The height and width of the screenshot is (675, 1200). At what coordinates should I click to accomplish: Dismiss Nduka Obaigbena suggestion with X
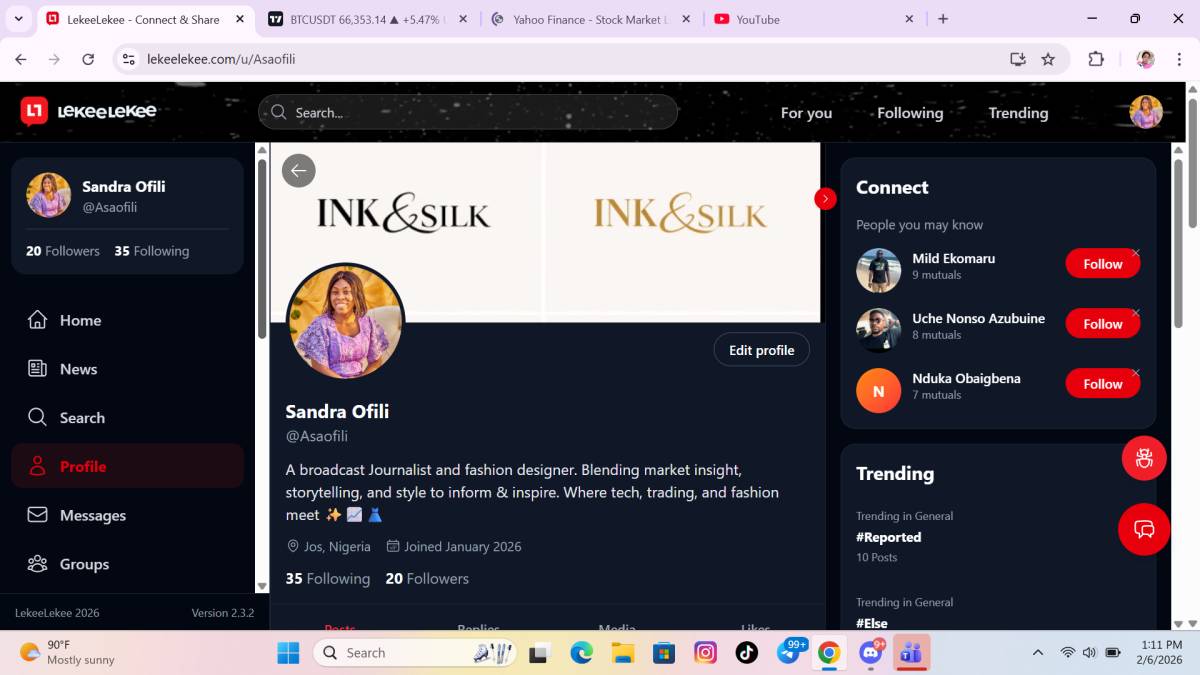click(1136, 373)
